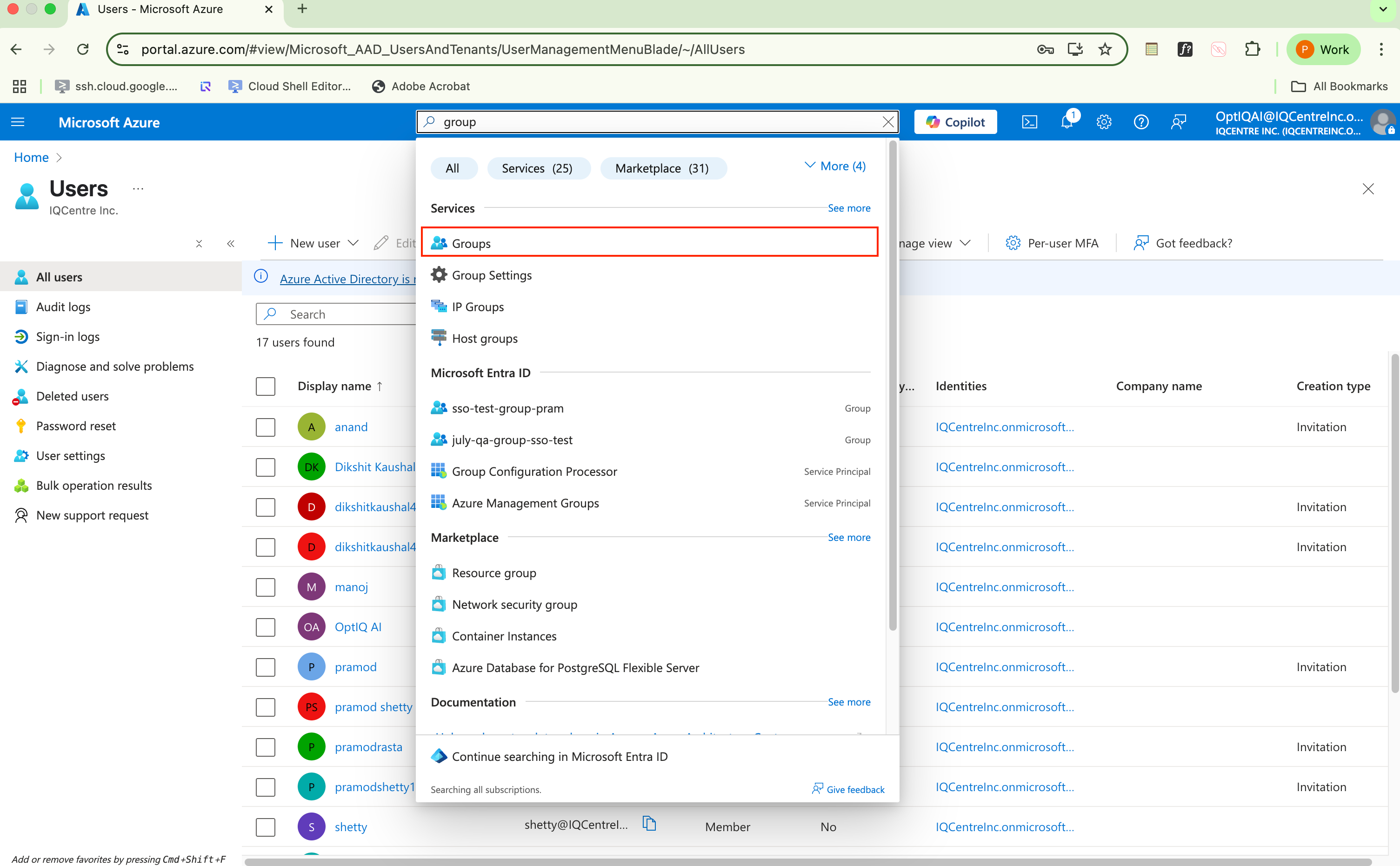The height and width of the screenshot is (866, 1400).
Task: Click the install app icon in address bar
Action: pyautogui.click(x=1075, y=49)
